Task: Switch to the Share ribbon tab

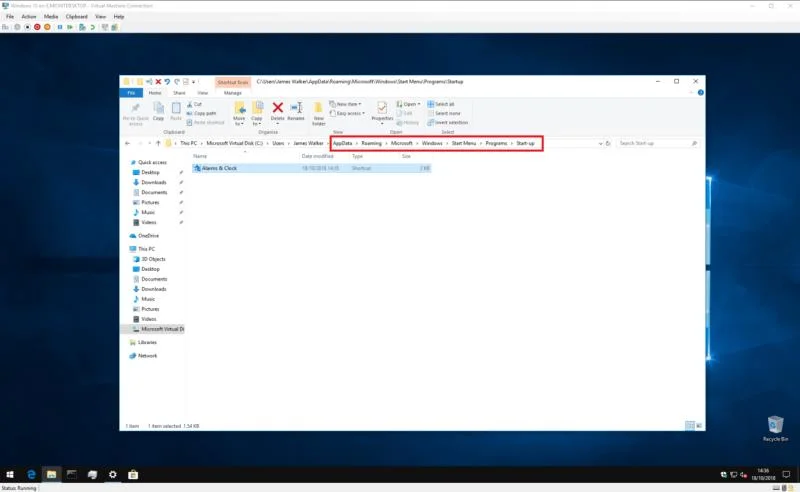Action: click(179, 93)
